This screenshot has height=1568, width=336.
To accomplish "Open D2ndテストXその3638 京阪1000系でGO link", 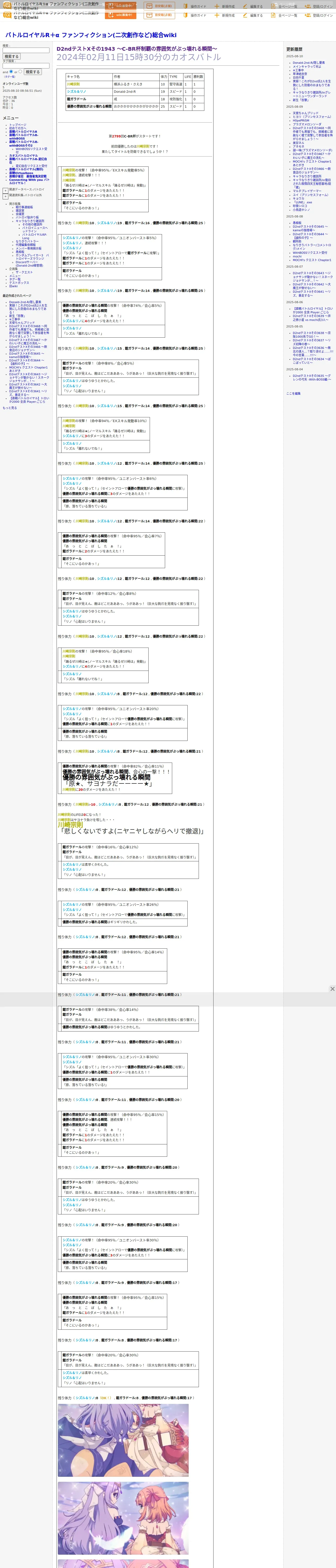I will 312,335.
